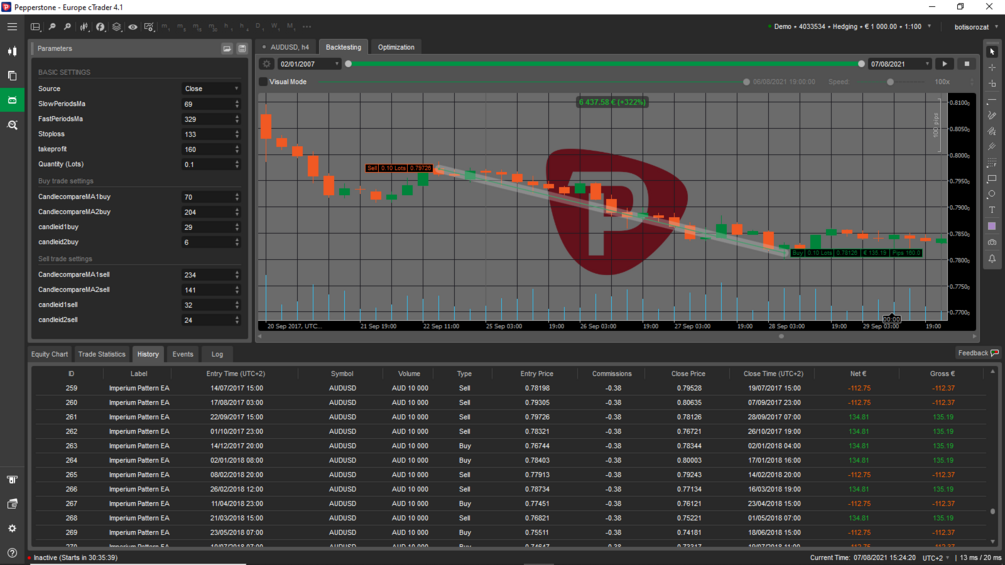Open the chart layout icon in toolbar
This screenshot has height=565, width=1005.
tap(35, 27)
